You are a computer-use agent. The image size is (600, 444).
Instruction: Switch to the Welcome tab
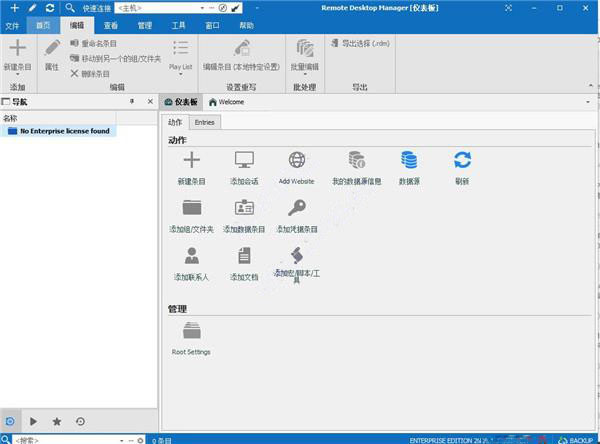pyautogui.click(x=226, y=102)
